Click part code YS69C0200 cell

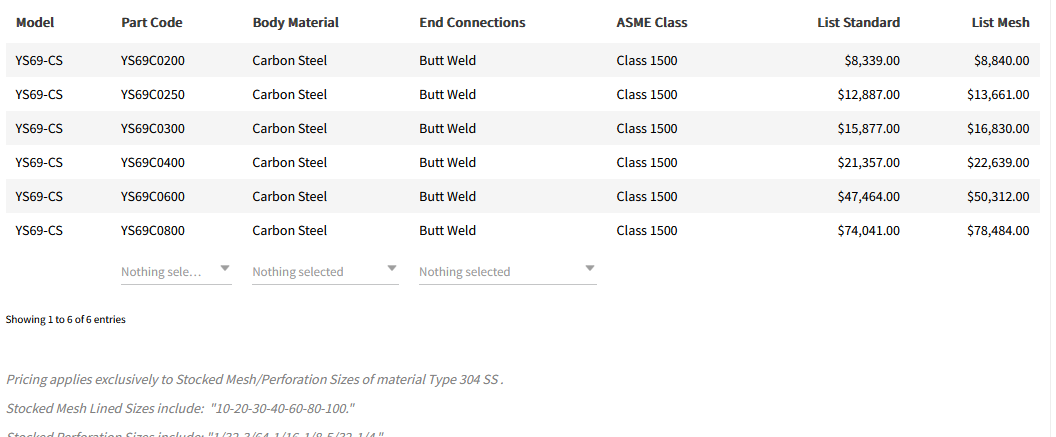coord(152,60)
